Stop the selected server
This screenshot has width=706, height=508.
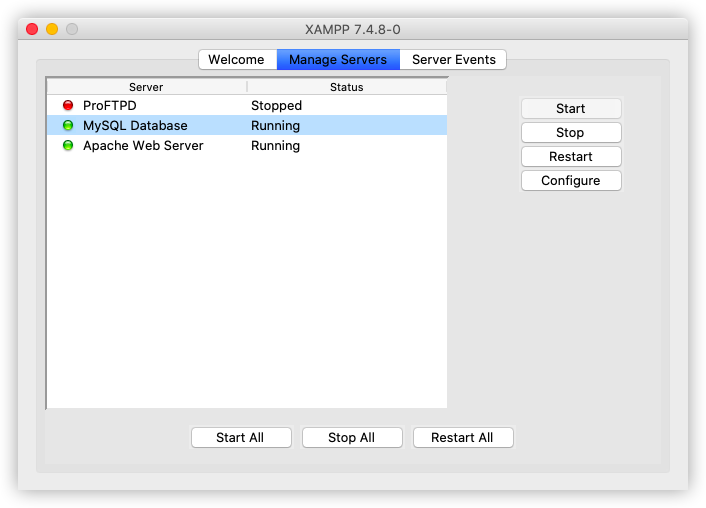tap(571, 132)
